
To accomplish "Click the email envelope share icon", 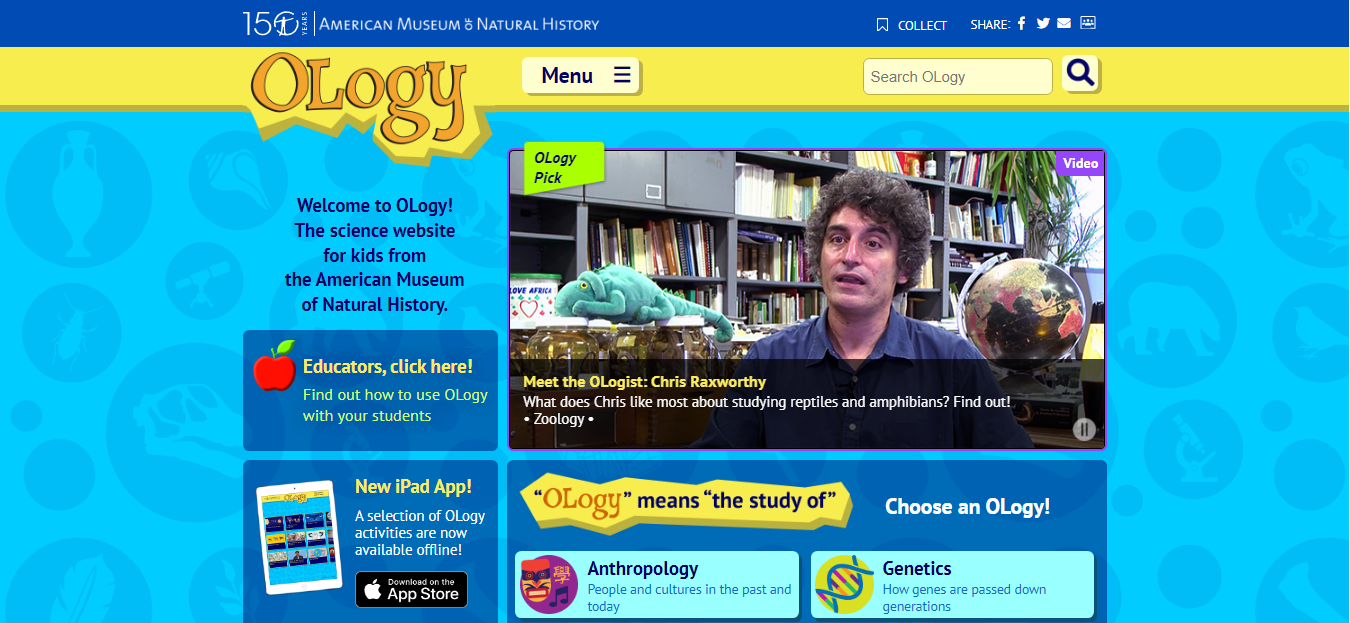I will (1064, 24).
